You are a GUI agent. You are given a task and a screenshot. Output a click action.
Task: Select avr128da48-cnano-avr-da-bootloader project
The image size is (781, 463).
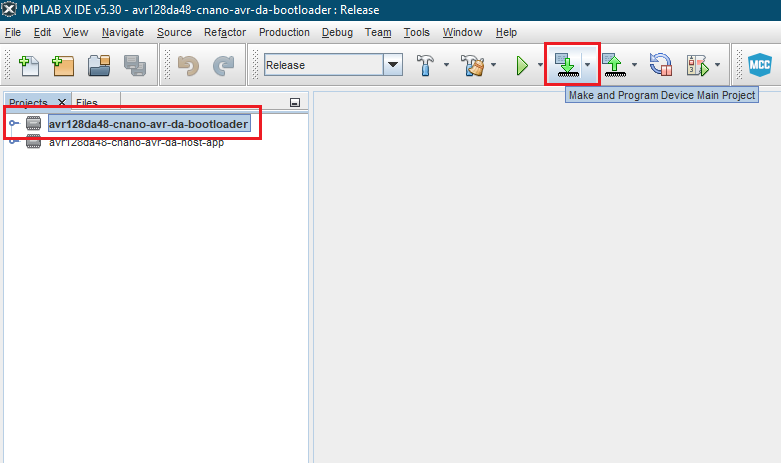(x=148, y=123)
